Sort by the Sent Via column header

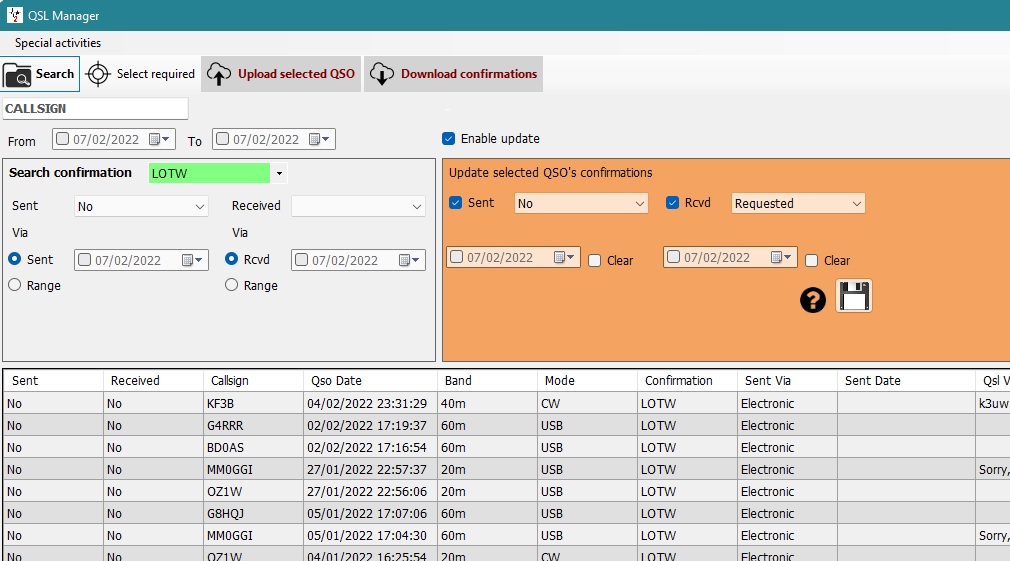click(787, 381)
